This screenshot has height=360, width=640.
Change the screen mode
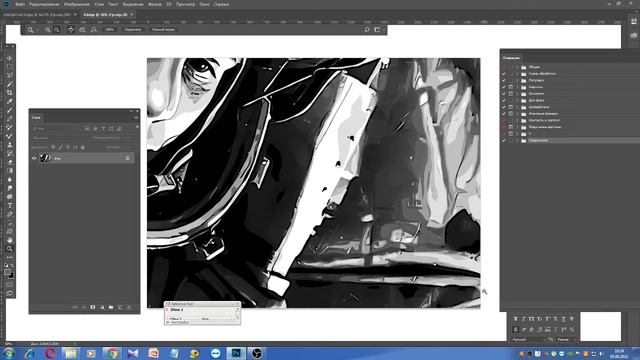click(x=10, y=293)
